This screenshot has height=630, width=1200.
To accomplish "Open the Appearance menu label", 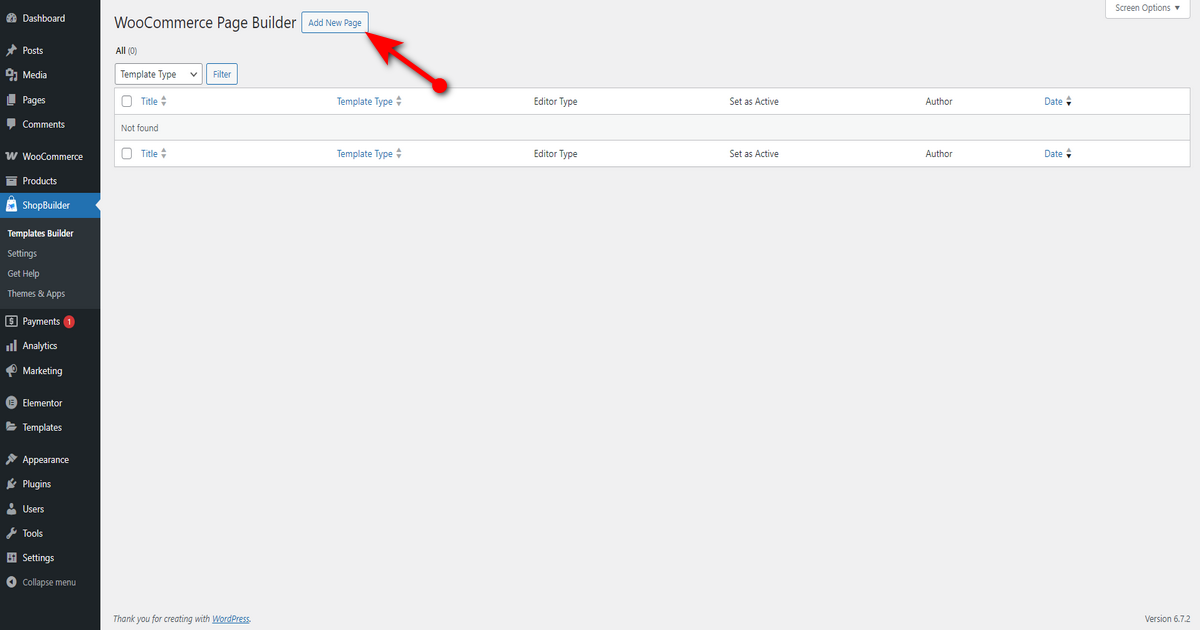I will (x=46, y=460).
